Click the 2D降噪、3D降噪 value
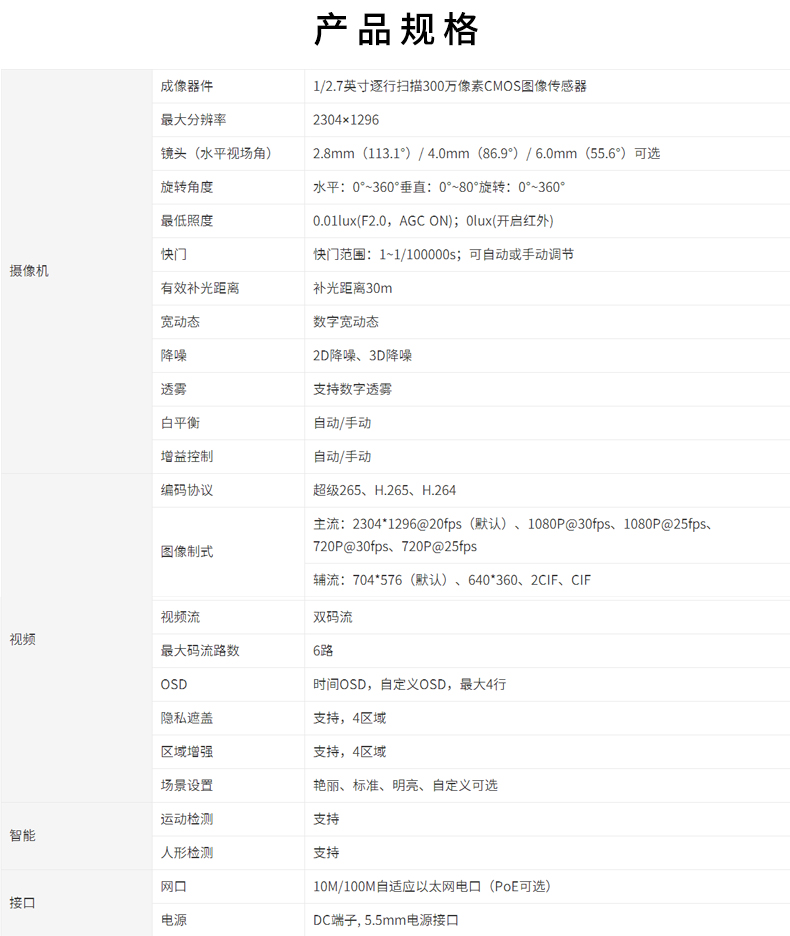Image resolution: width=790 pixels, height=936 pixels. pyautogui.click(x=362, y=355)
